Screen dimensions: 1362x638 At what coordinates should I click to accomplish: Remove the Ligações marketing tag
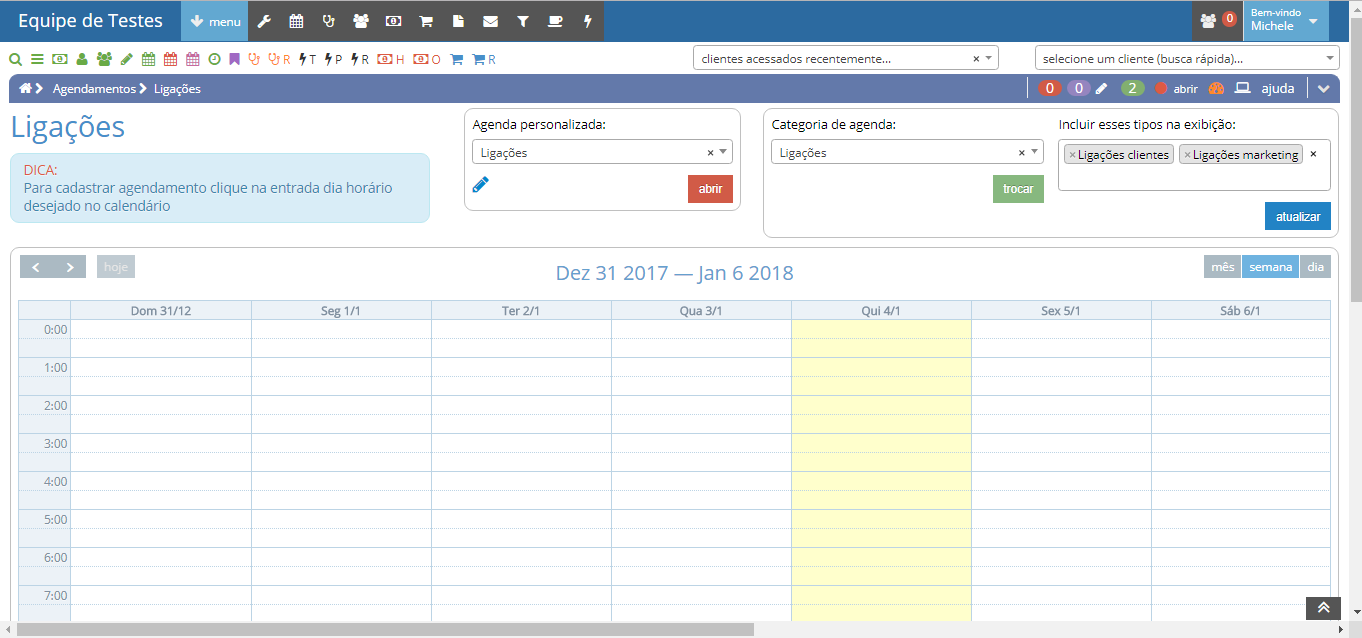1187,155
